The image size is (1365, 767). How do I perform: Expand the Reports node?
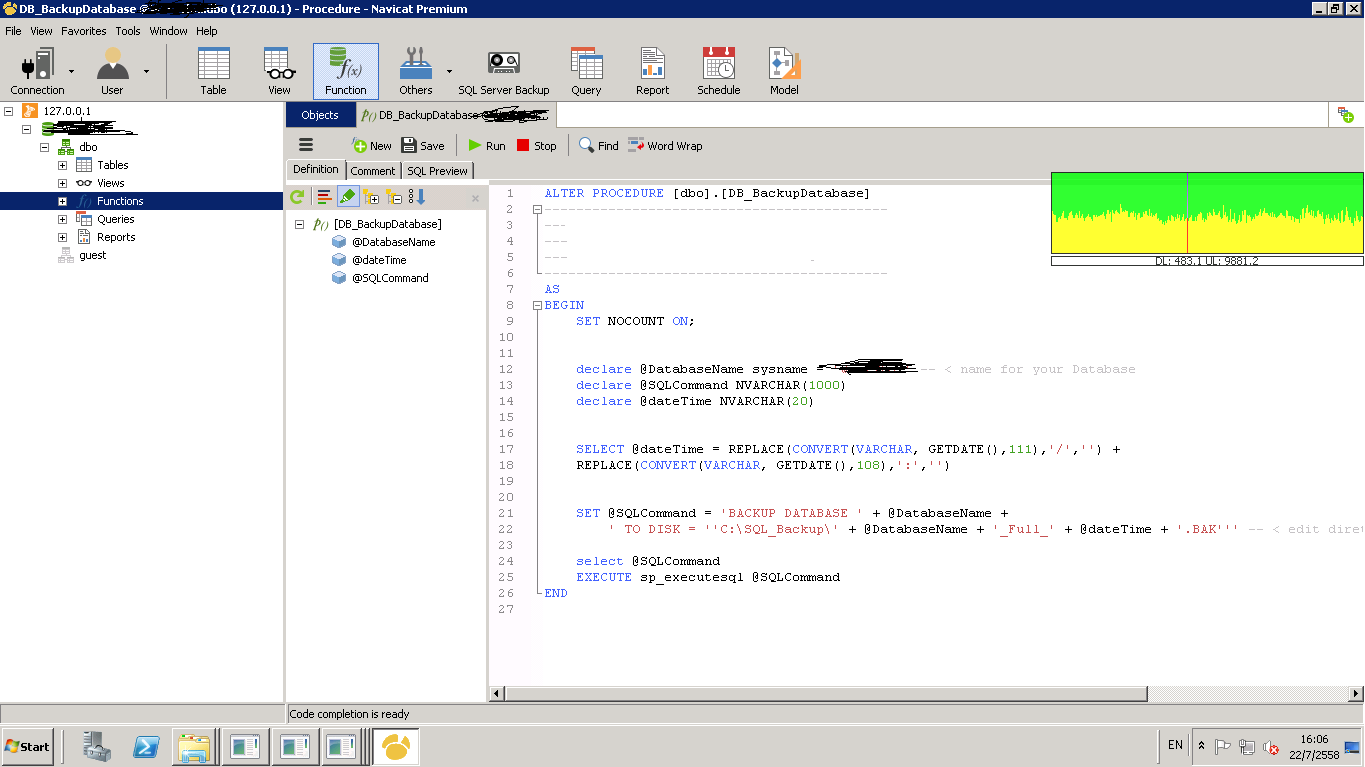point(62,237)
